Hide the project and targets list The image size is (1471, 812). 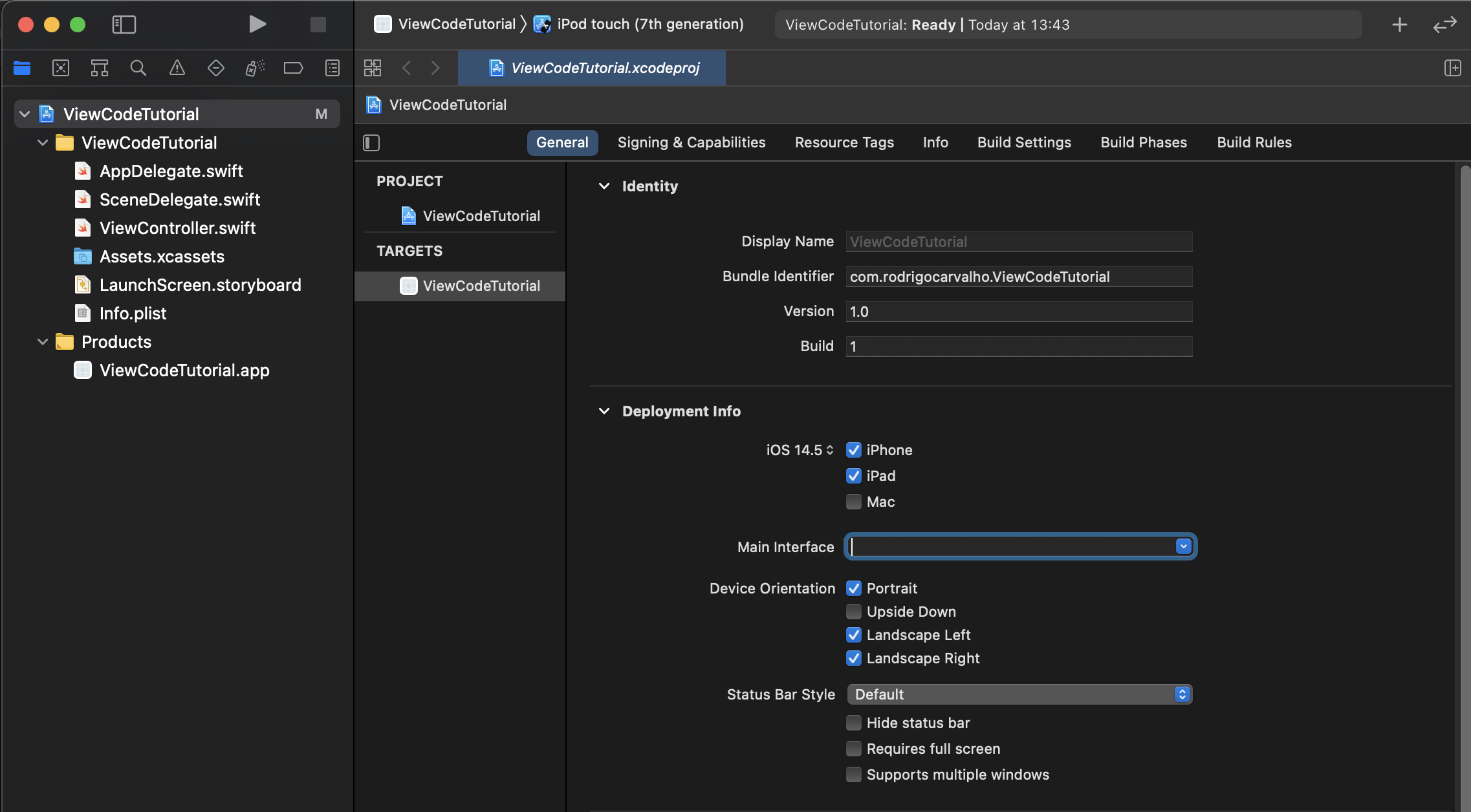371,143
